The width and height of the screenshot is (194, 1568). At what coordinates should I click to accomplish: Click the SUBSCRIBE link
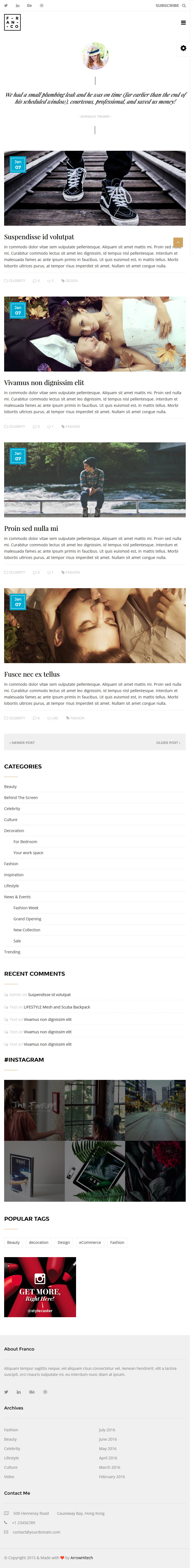coord(167,6)
